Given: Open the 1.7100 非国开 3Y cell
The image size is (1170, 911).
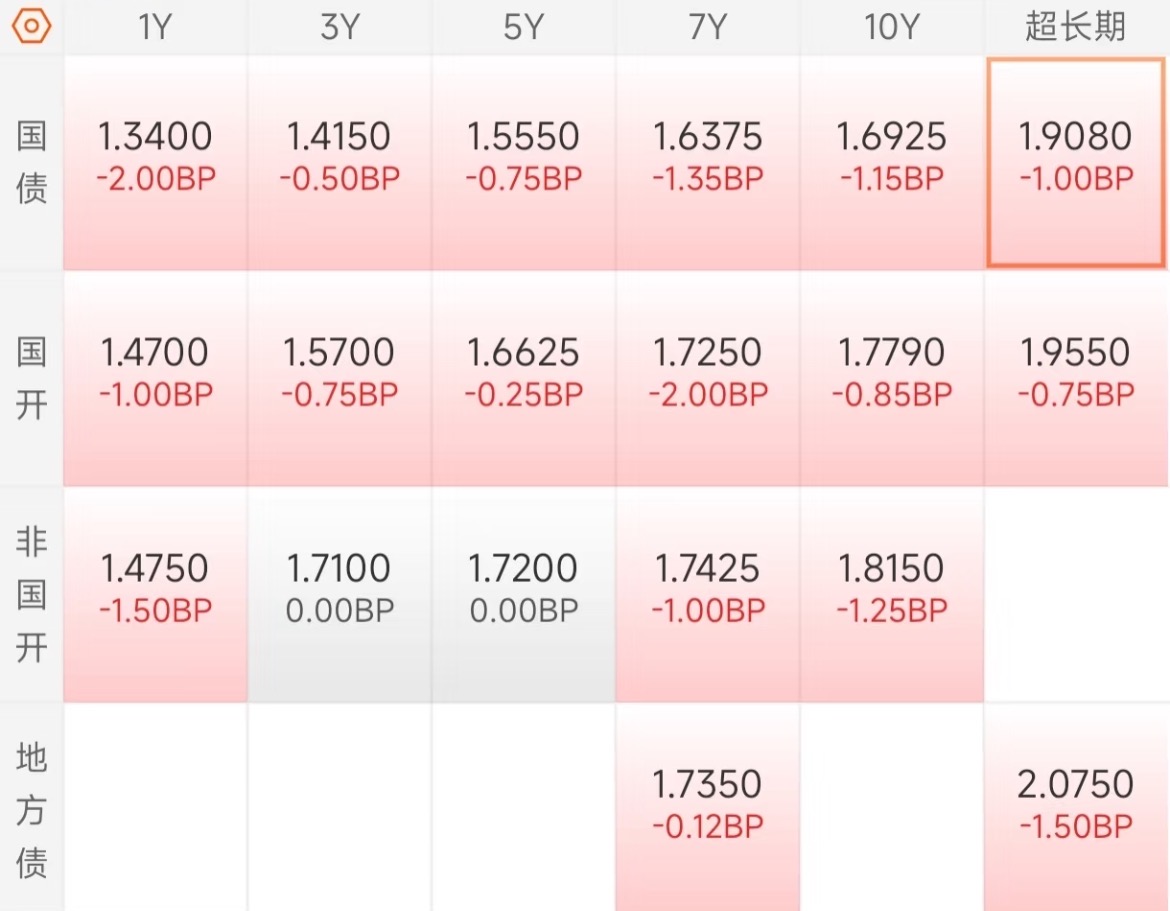Looking at the screenshot, I should click(340, 595).
